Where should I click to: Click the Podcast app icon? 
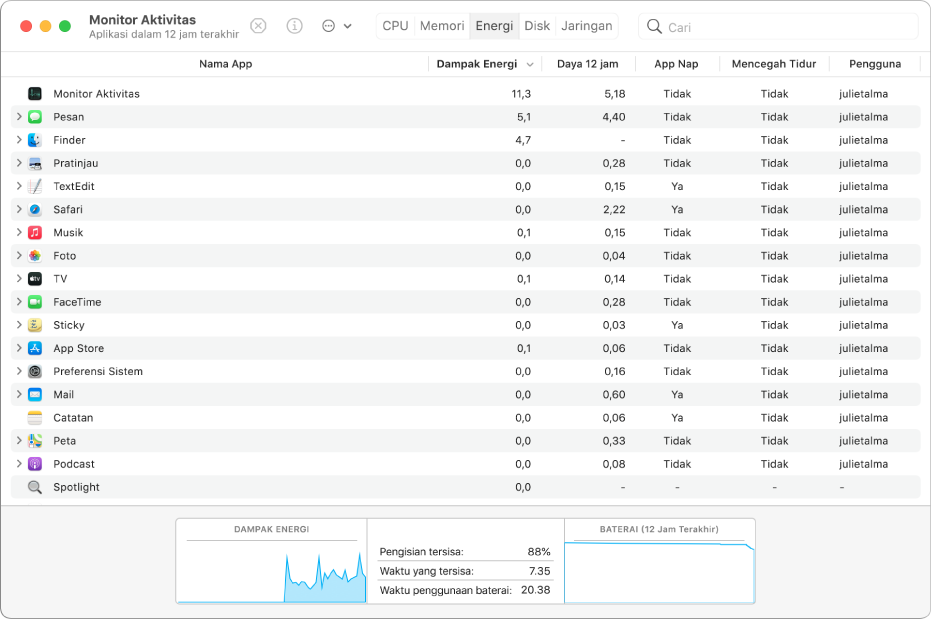[35, 464]
